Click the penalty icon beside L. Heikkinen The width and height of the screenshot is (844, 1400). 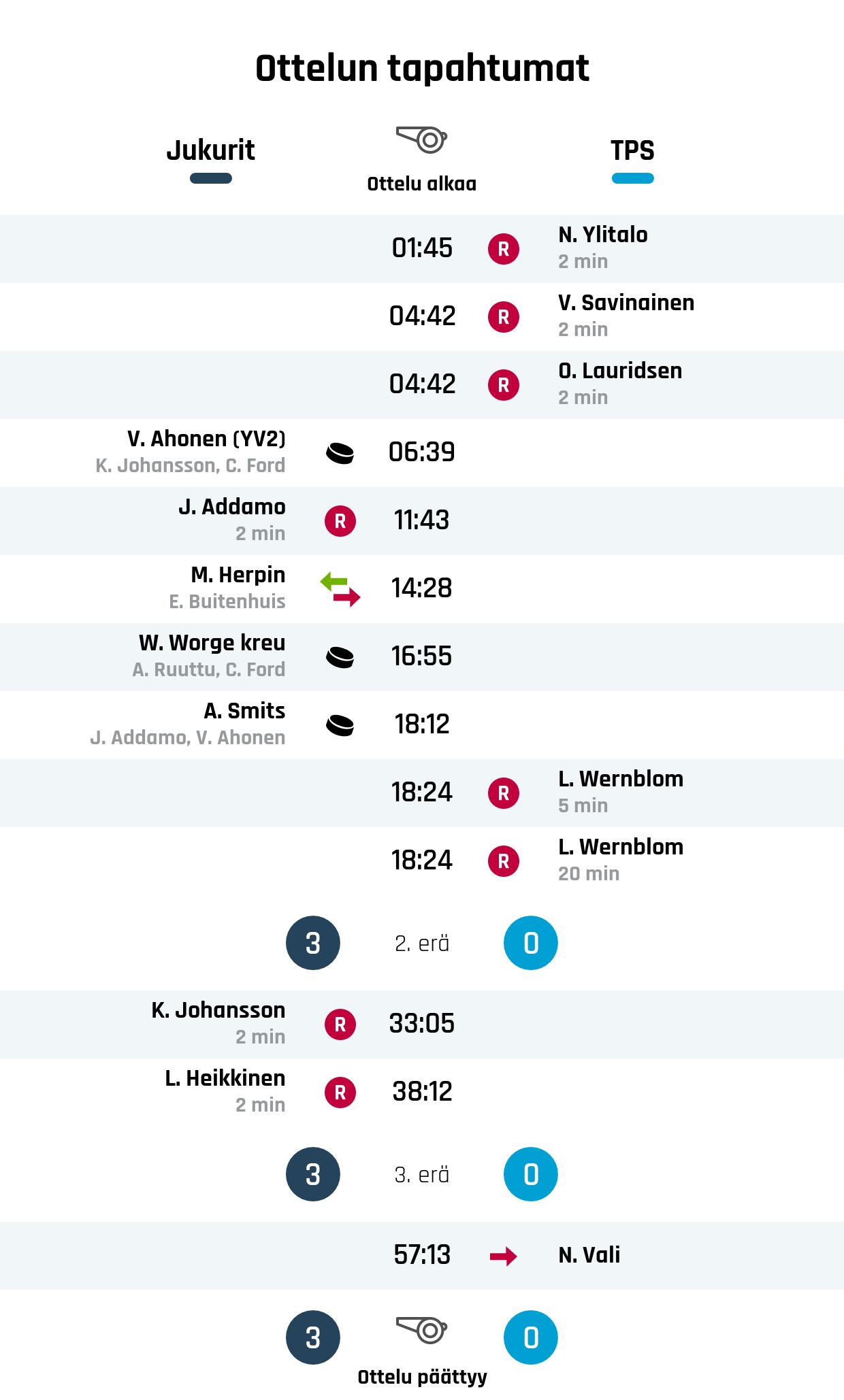coord(340,1093)
